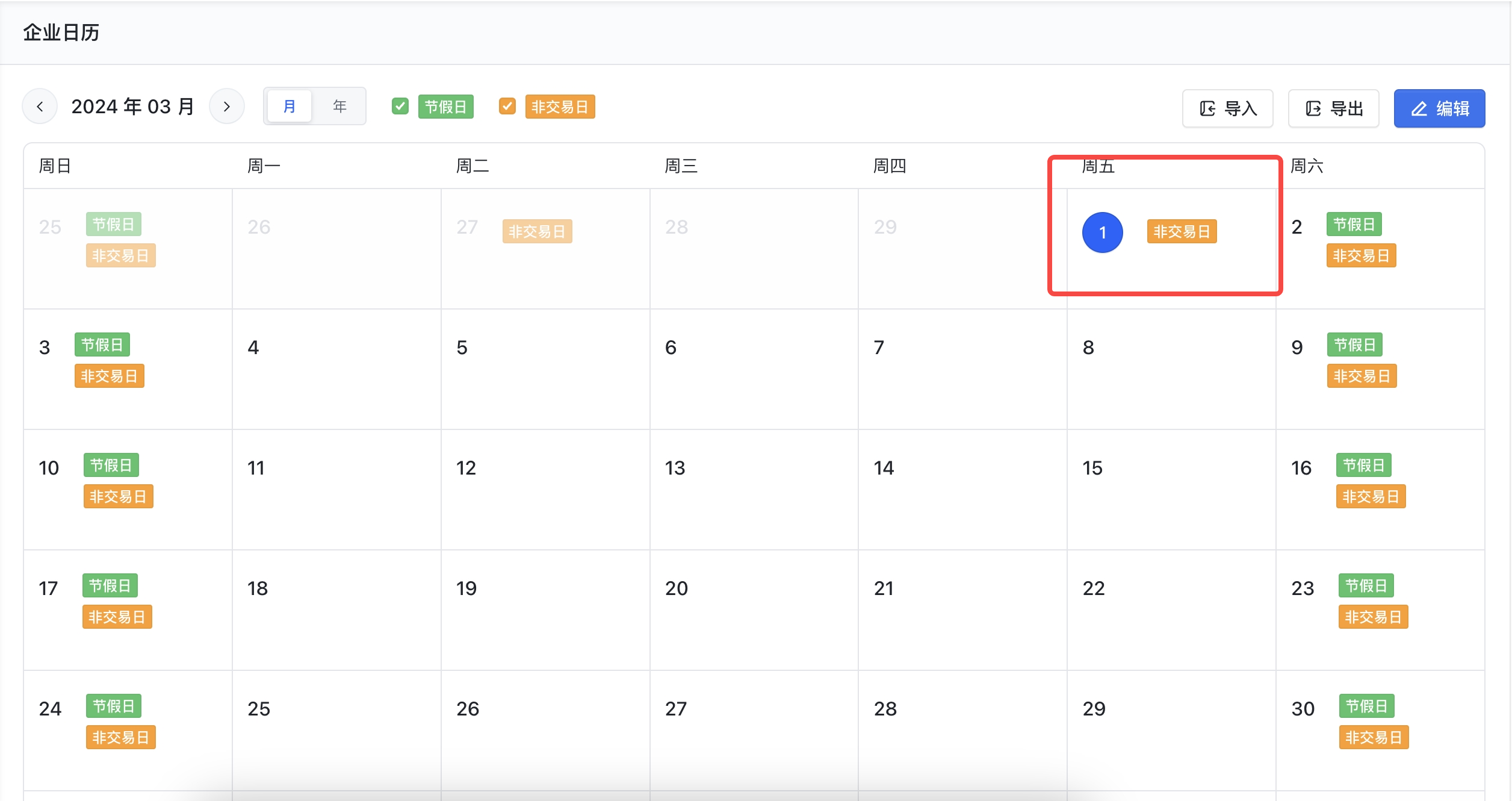Screen dimensions: 1512x801
Task: Select greyed-out February 27 date
Action: [x=467, y=227]
